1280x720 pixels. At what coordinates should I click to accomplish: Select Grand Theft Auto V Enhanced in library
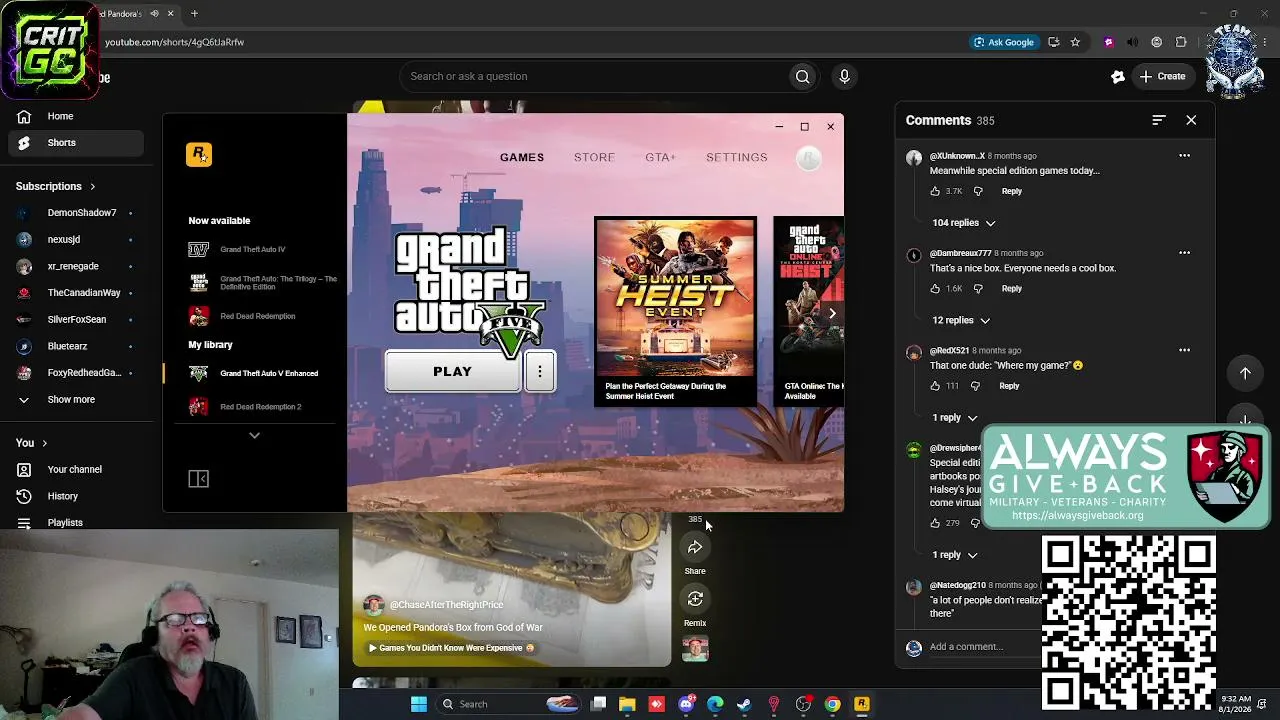tap(255, 374)
